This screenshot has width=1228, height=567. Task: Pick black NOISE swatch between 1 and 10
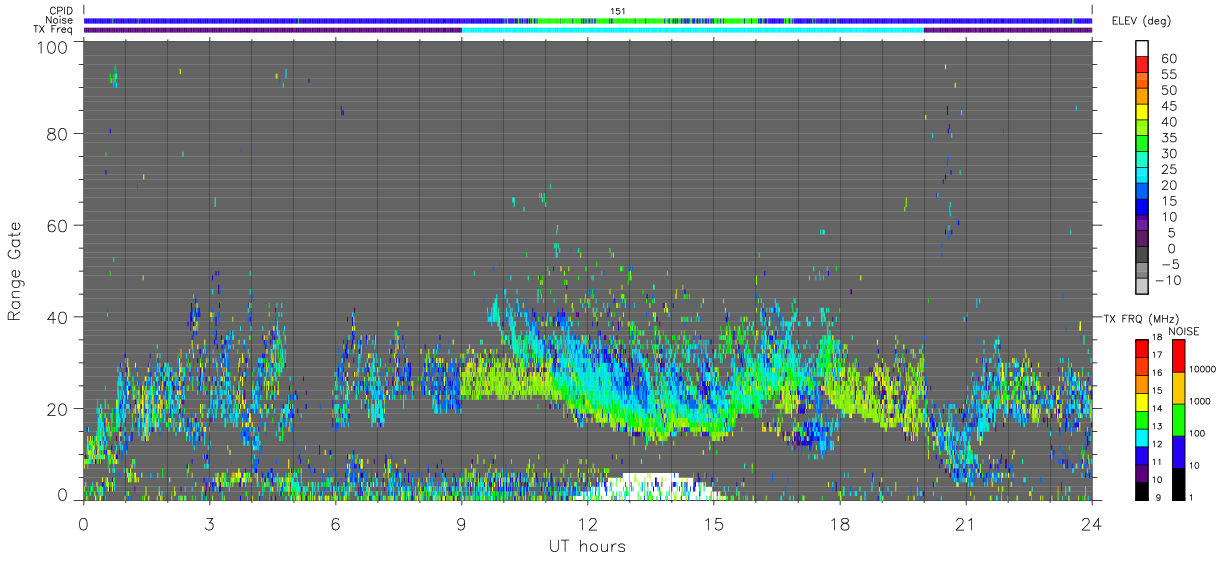click(x=1178, y=483)
